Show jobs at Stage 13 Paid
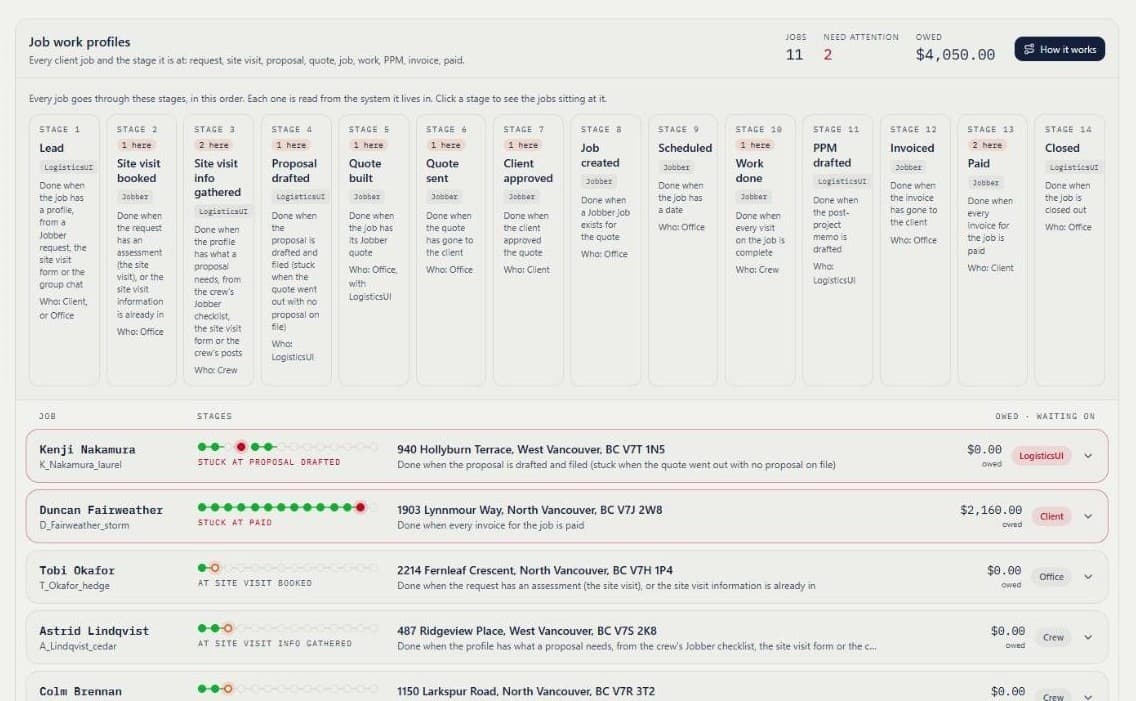This screenshot has height=701, width=1136. click(993, 250)
